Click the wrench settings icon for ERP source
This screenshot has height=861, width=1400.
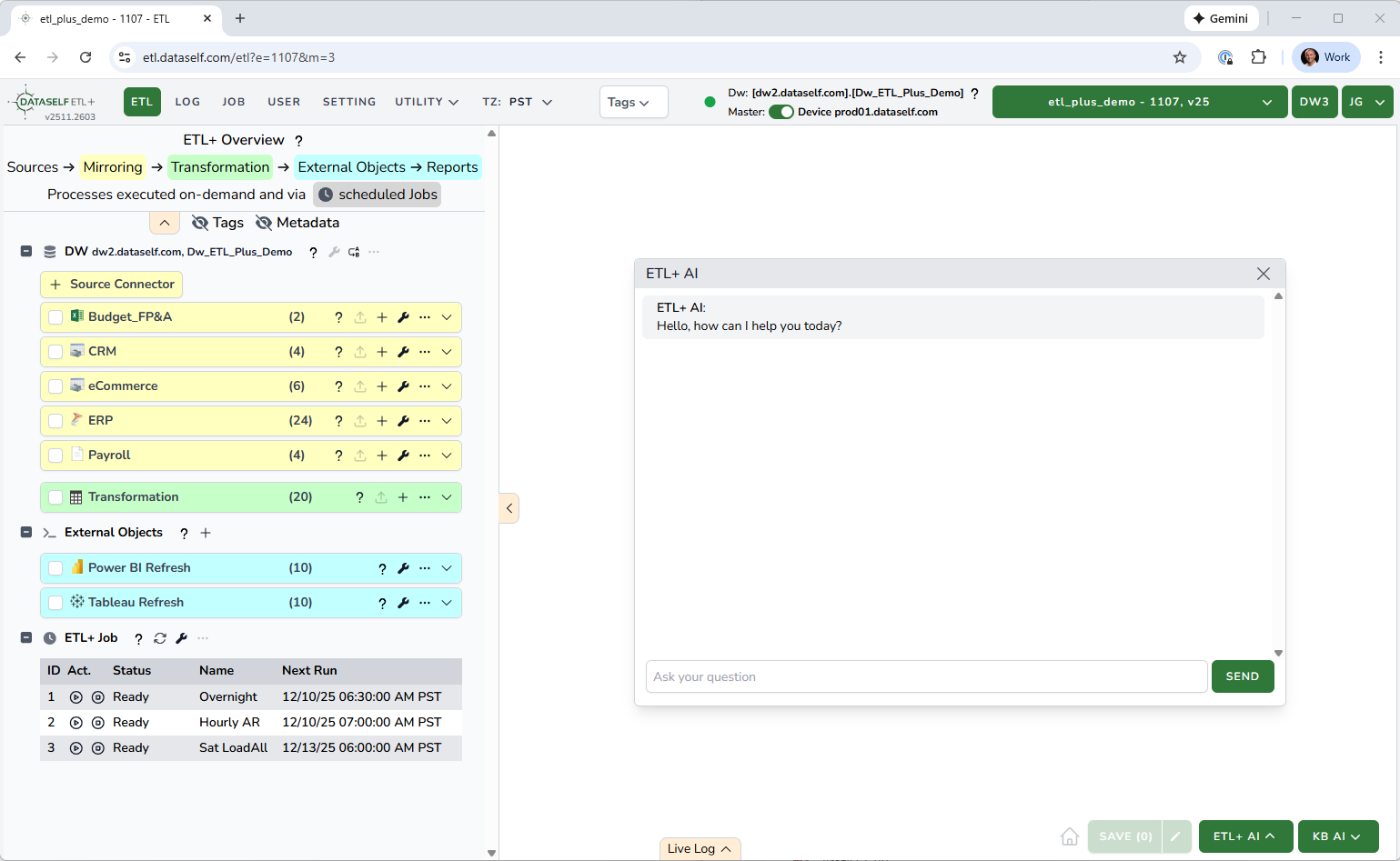403,421
